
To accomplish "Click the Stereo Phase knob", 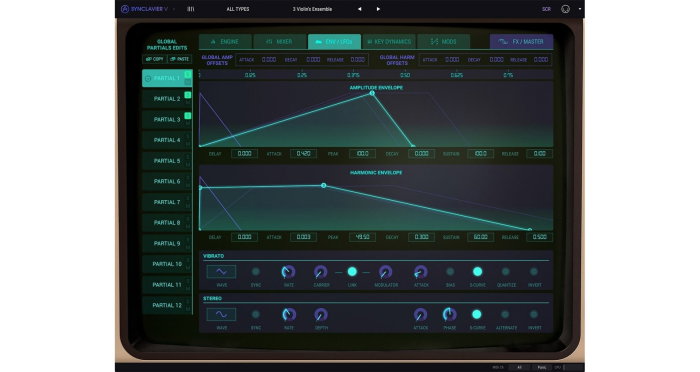I will tap(449, 314).
